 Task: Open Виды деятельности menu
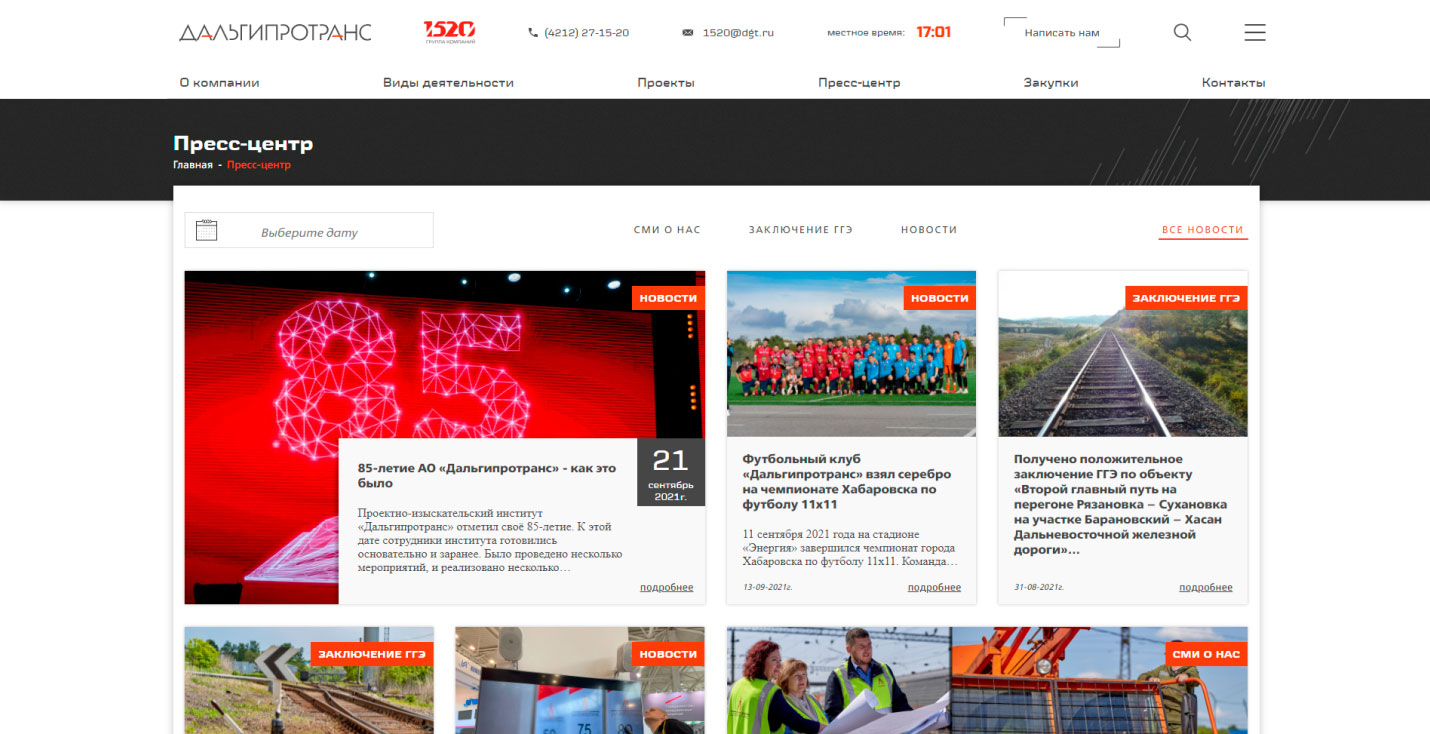click(448, 83)
